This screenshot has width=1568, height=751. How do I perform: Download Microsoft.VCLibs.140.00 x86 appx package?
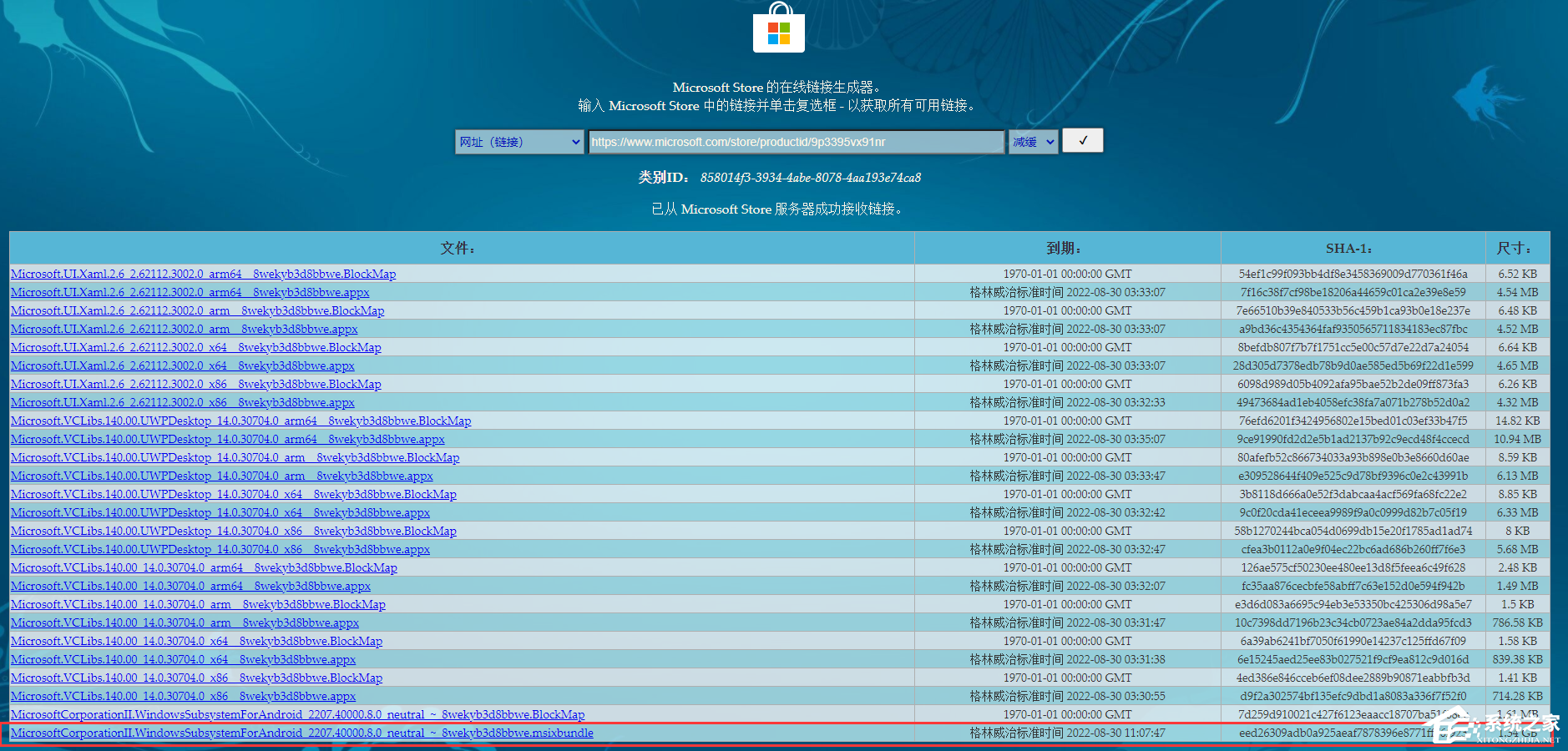(x=183, y=696)
